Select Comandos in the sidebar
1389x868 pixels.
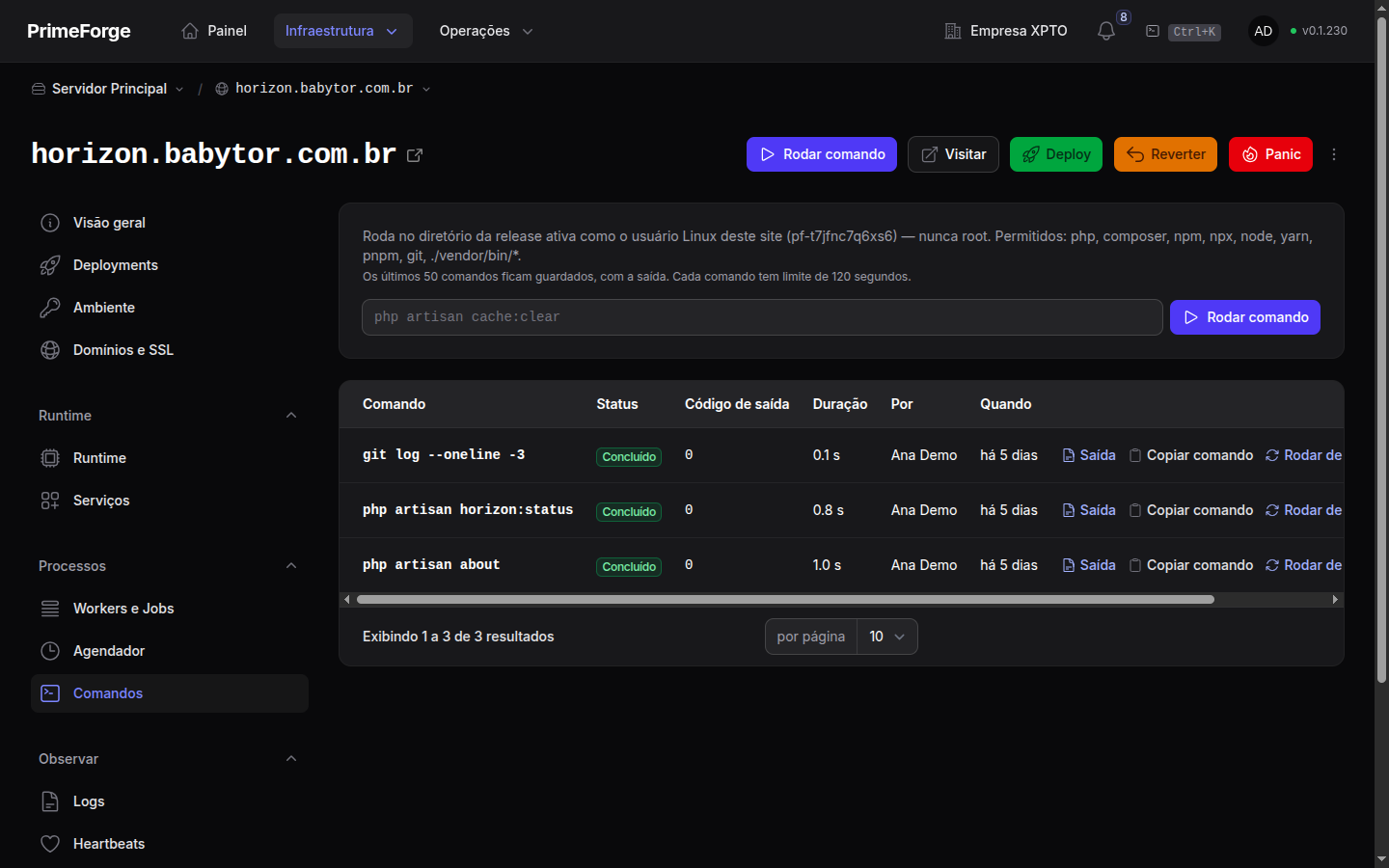click(170, 693)
